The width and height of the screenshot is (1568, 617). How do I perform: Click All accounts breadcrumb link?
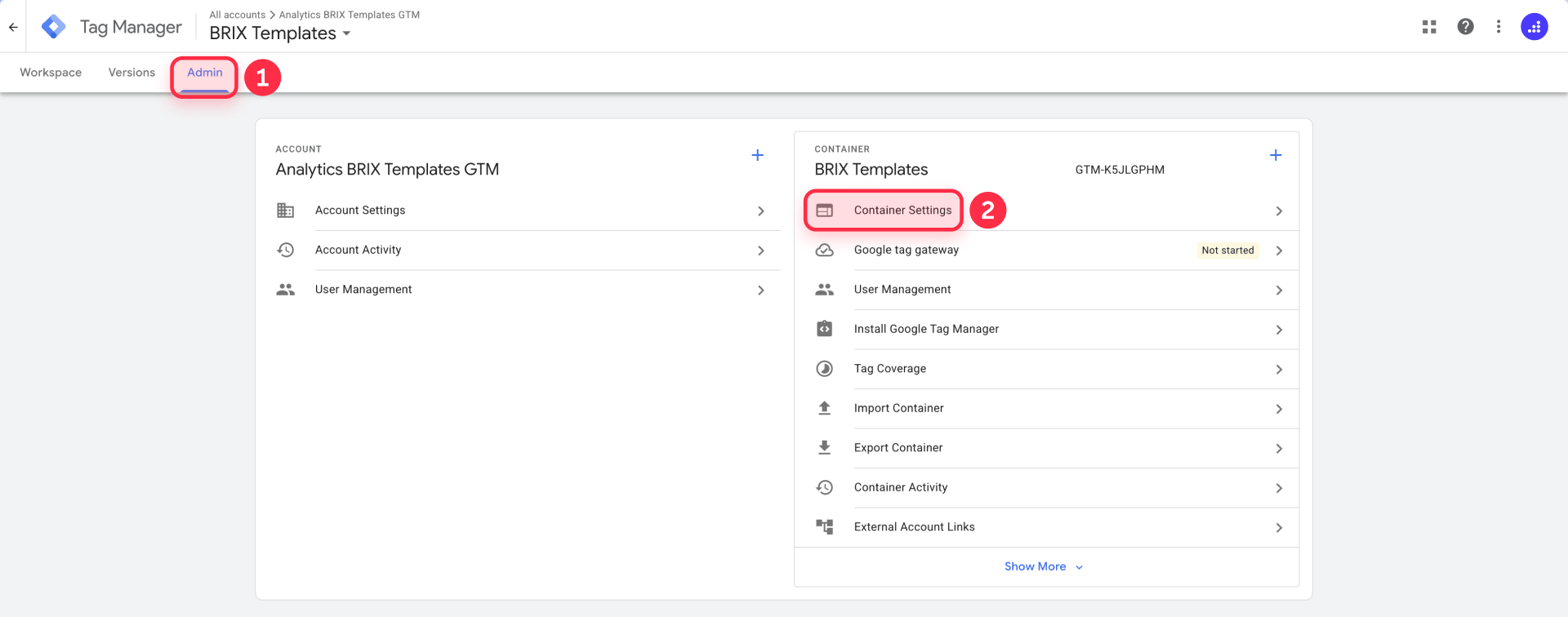(237, 15)
